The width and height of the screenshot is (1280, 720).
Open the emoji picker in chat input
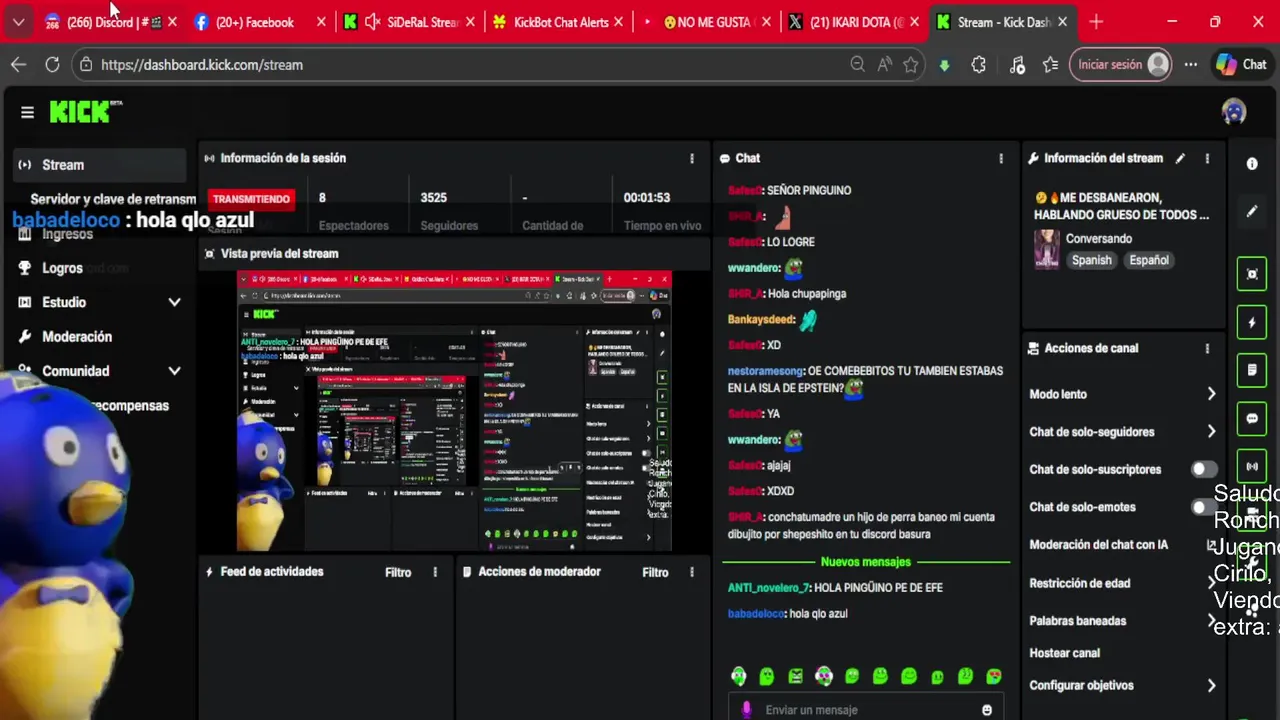pos(987,710)
